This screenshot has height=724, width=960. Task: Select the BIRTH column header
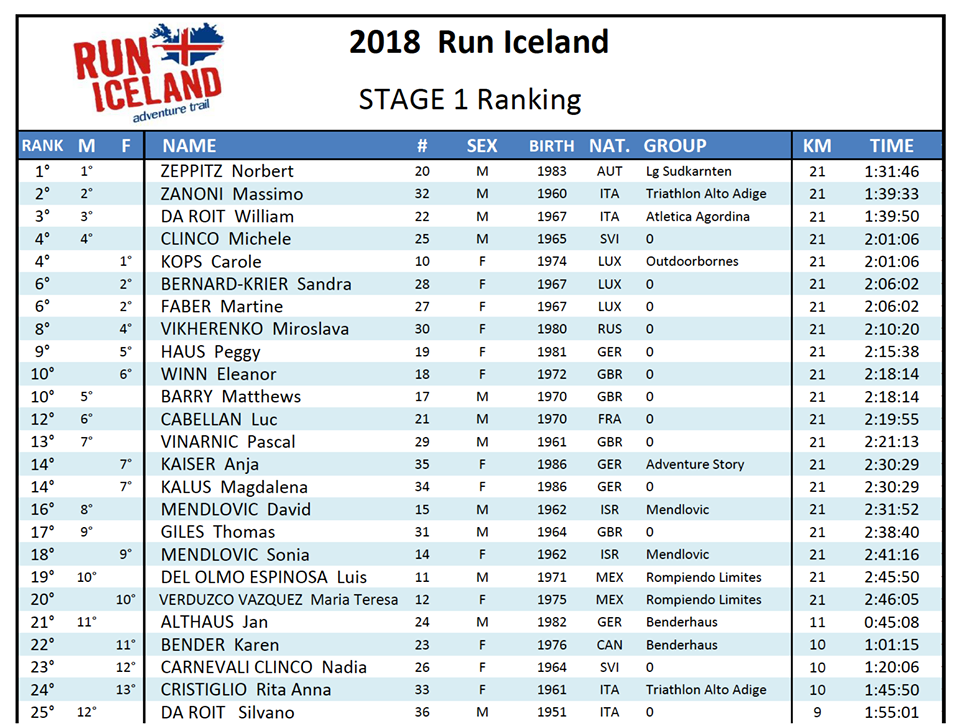pos(552,146)
